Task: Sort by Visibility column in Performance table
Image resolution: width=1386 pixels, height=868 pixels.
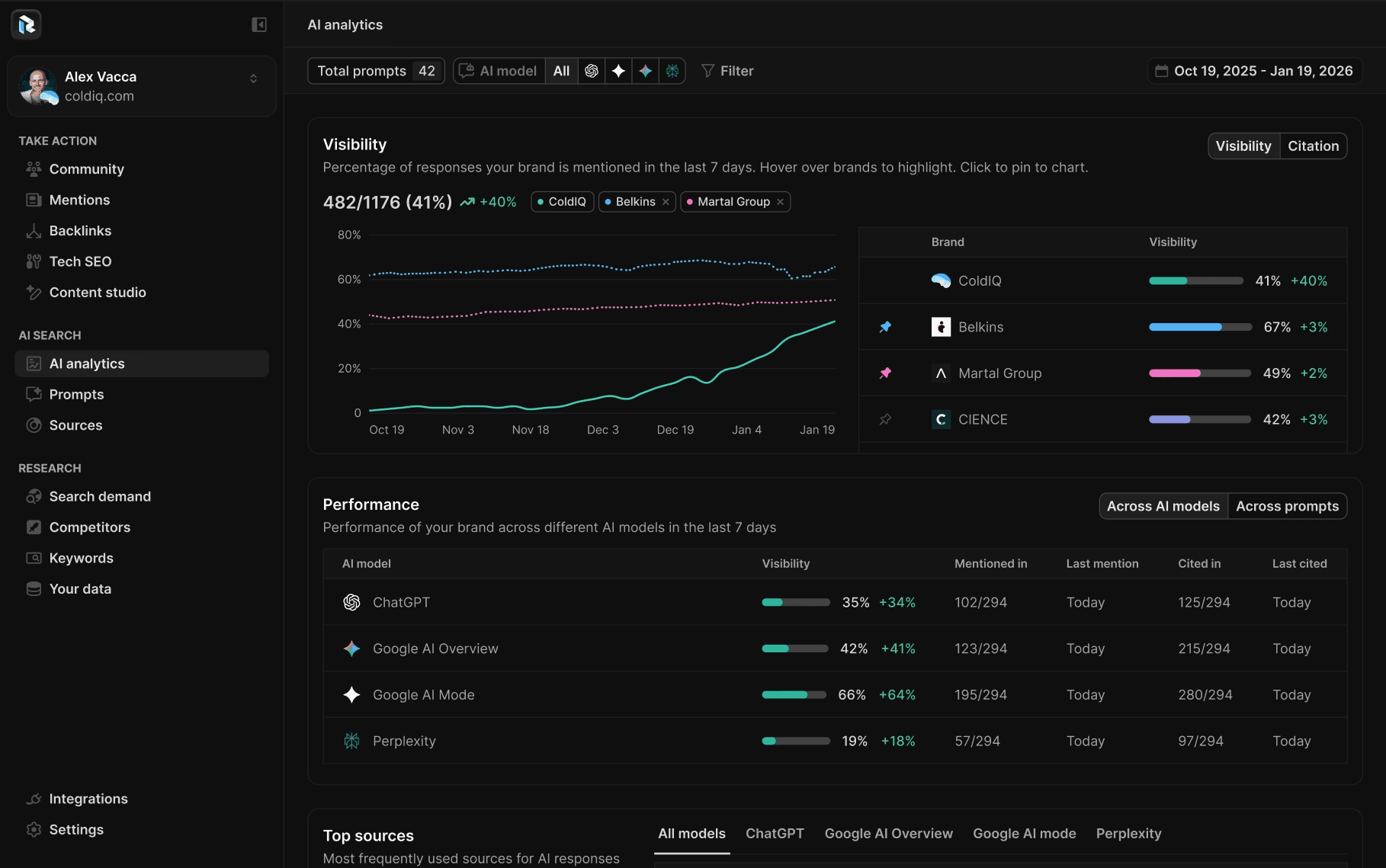Action: point(785,564)
